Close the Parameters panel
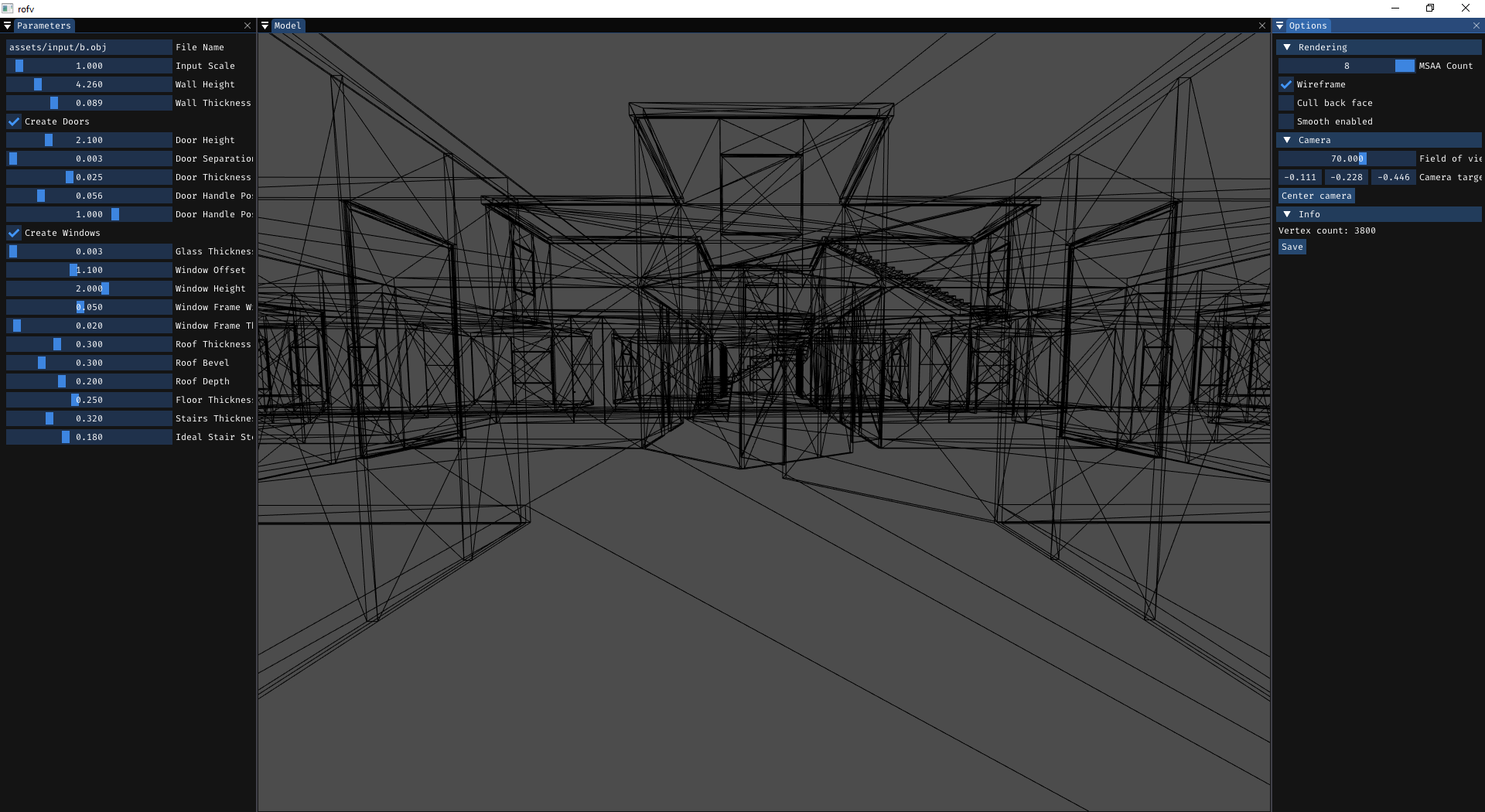The width and height of the screenshot is (1485, 812). click(x=247, y=26)
